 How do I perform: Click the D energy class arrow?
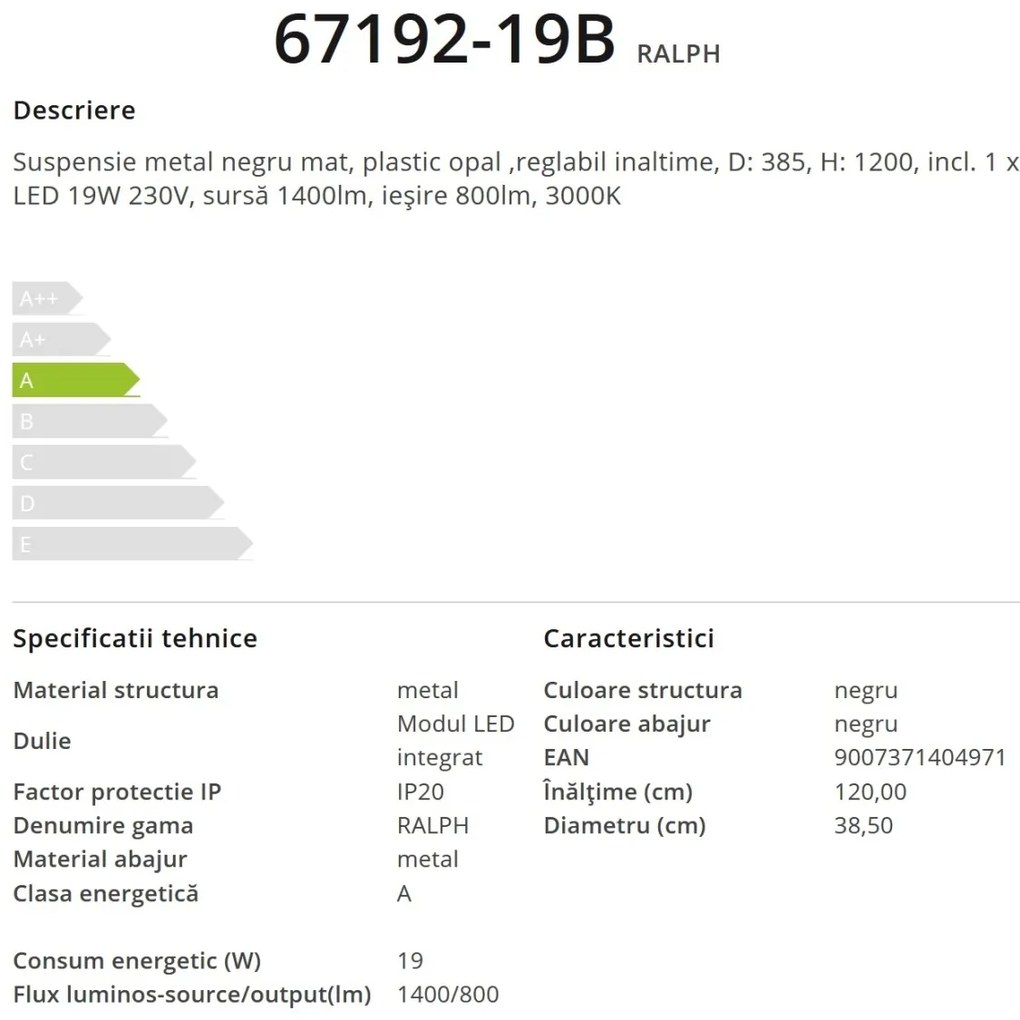click(118, 503)
